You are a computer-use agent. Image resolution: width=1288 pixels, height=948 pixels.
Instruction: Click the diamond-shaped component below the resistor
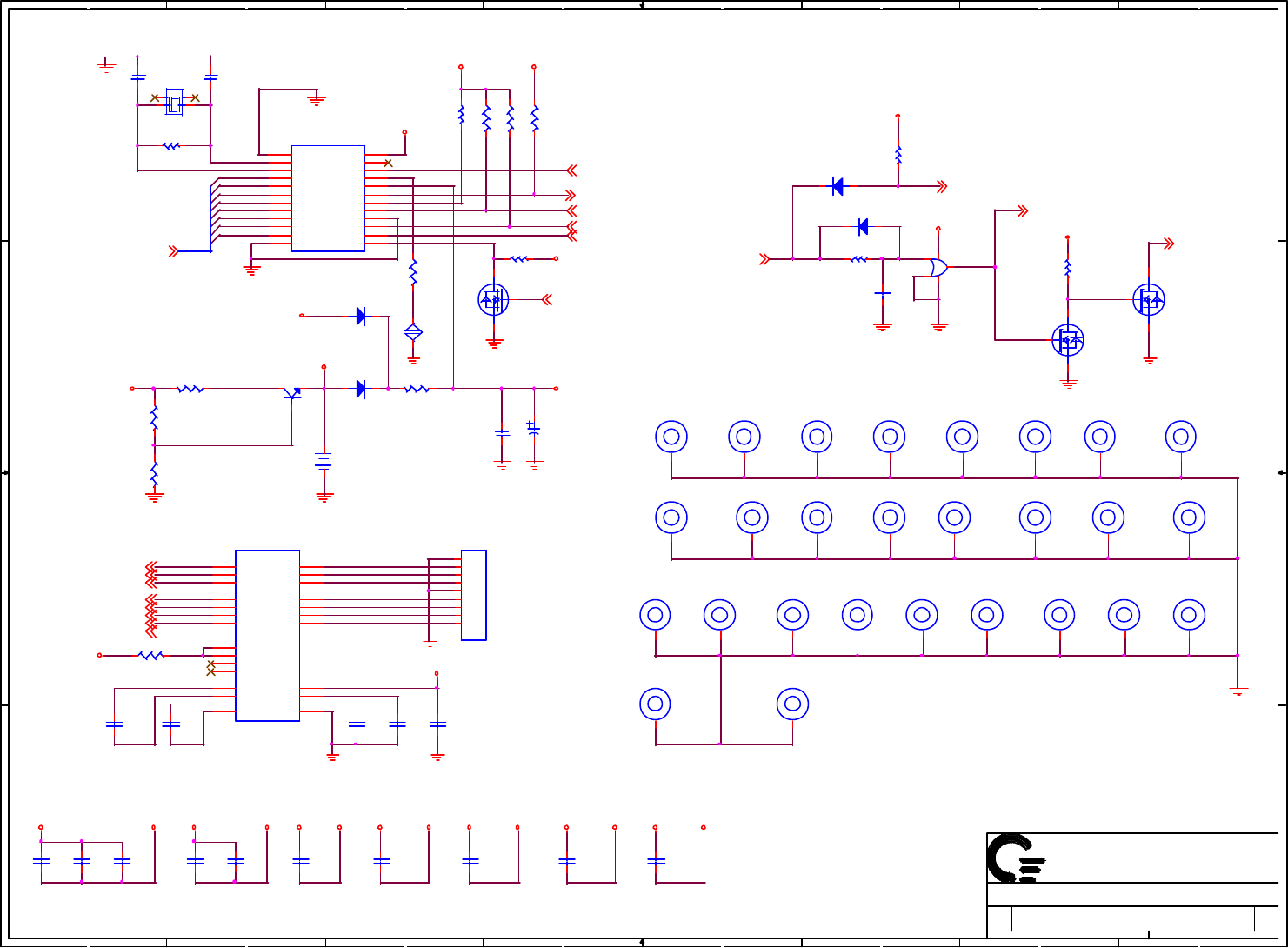[413, 331]
